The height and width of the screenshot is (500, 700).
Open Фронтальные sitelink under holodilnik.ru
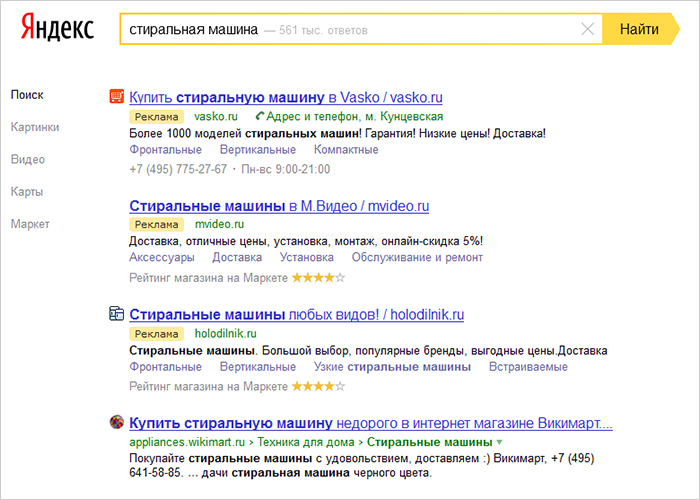point(165,367)
